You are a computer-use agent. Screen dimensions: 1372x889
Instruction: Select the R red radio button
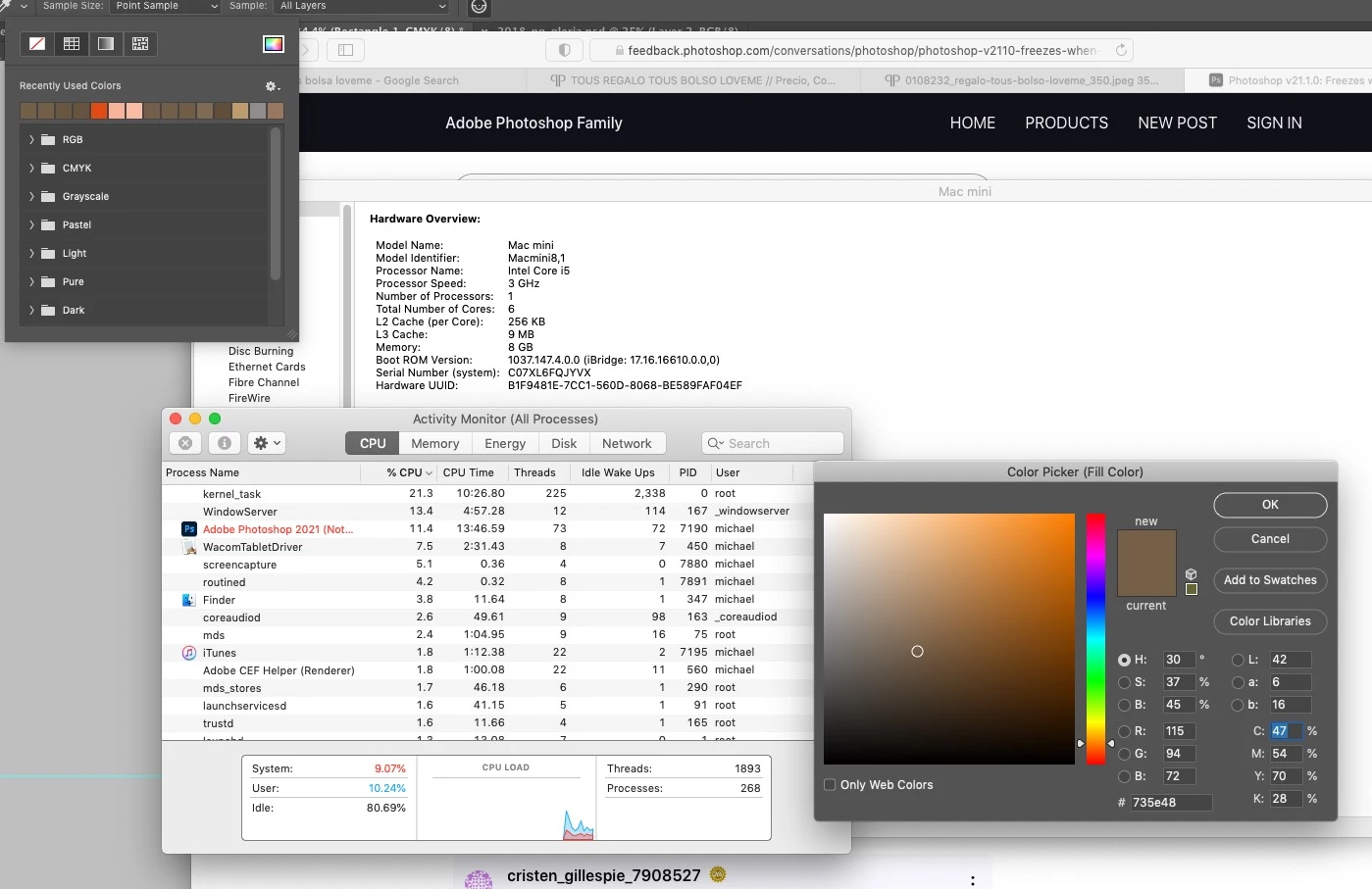pos(1124,731)
